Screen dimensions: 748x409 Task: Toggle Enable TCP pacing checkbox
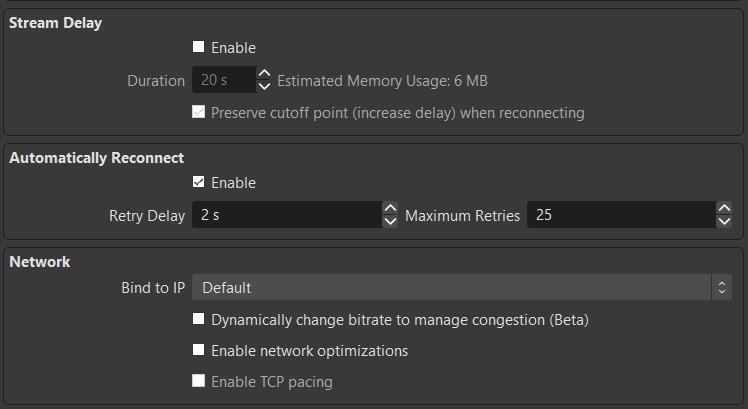(x=199, y=381)
